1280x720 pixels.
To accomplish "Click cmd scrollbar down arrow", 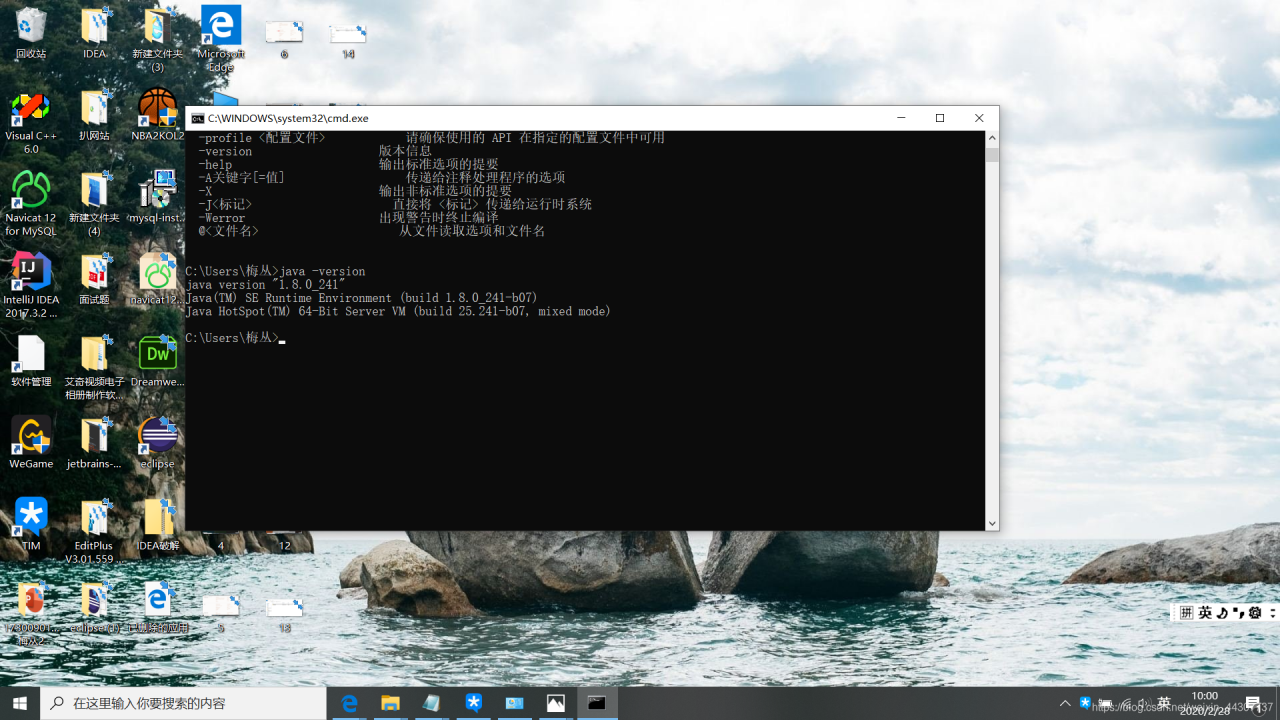I will tap(992, 523).
